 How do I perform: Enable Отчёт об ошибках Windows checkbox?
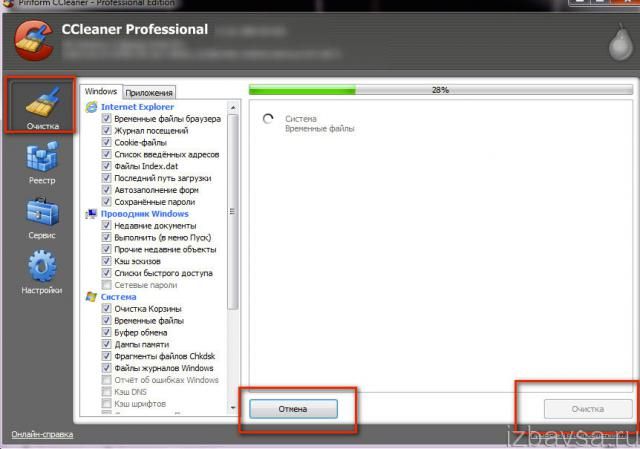coord(106,380)
